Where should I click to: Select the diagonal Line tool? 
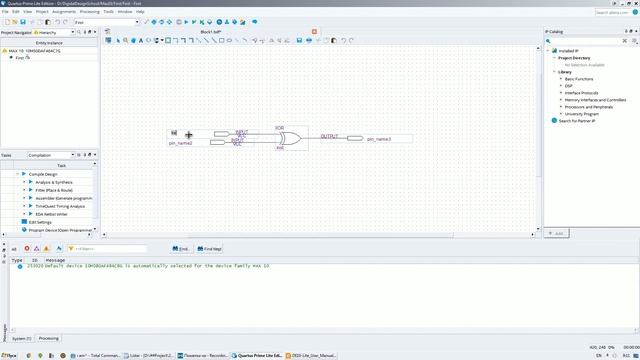pyautogui.click(x=214, y=40)
